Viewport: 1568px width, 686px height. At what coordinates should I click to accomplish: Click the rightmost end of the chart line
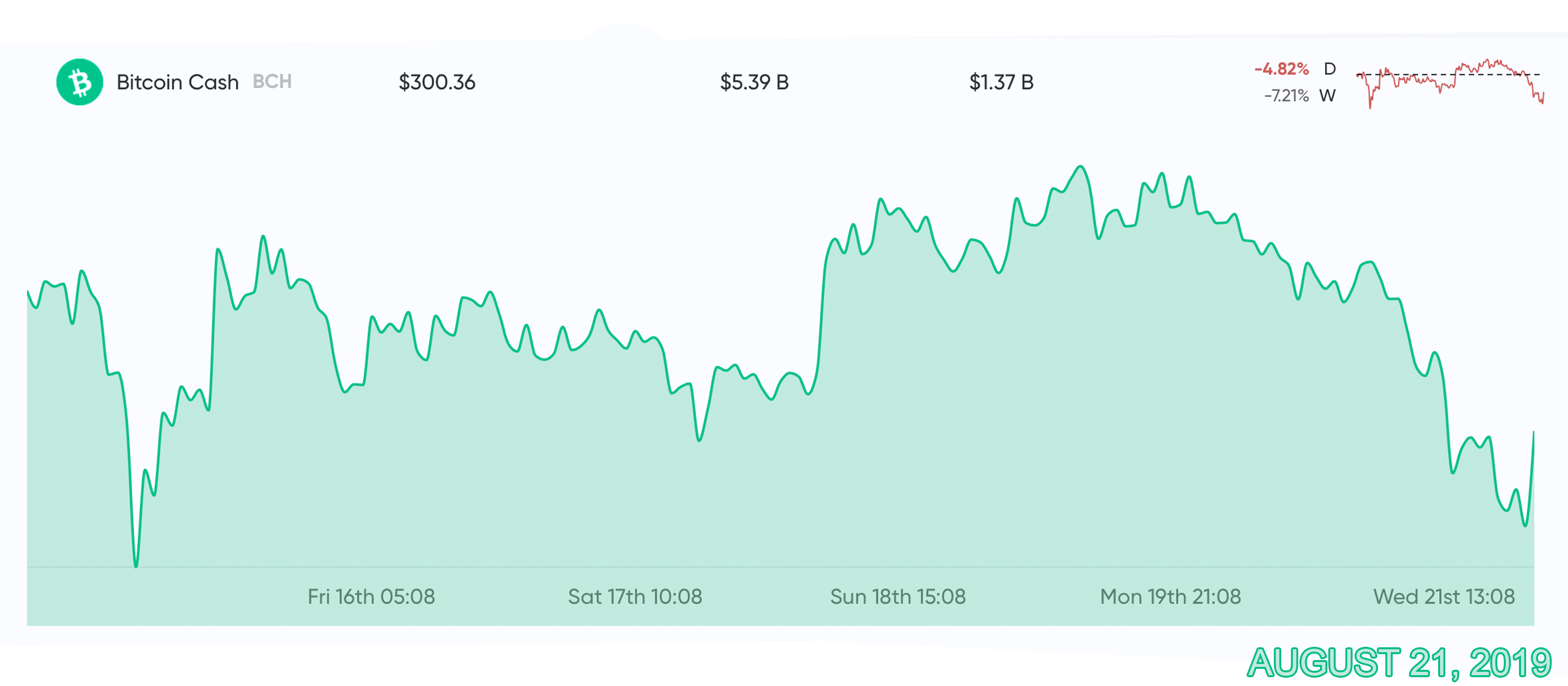click(1533, 432)
